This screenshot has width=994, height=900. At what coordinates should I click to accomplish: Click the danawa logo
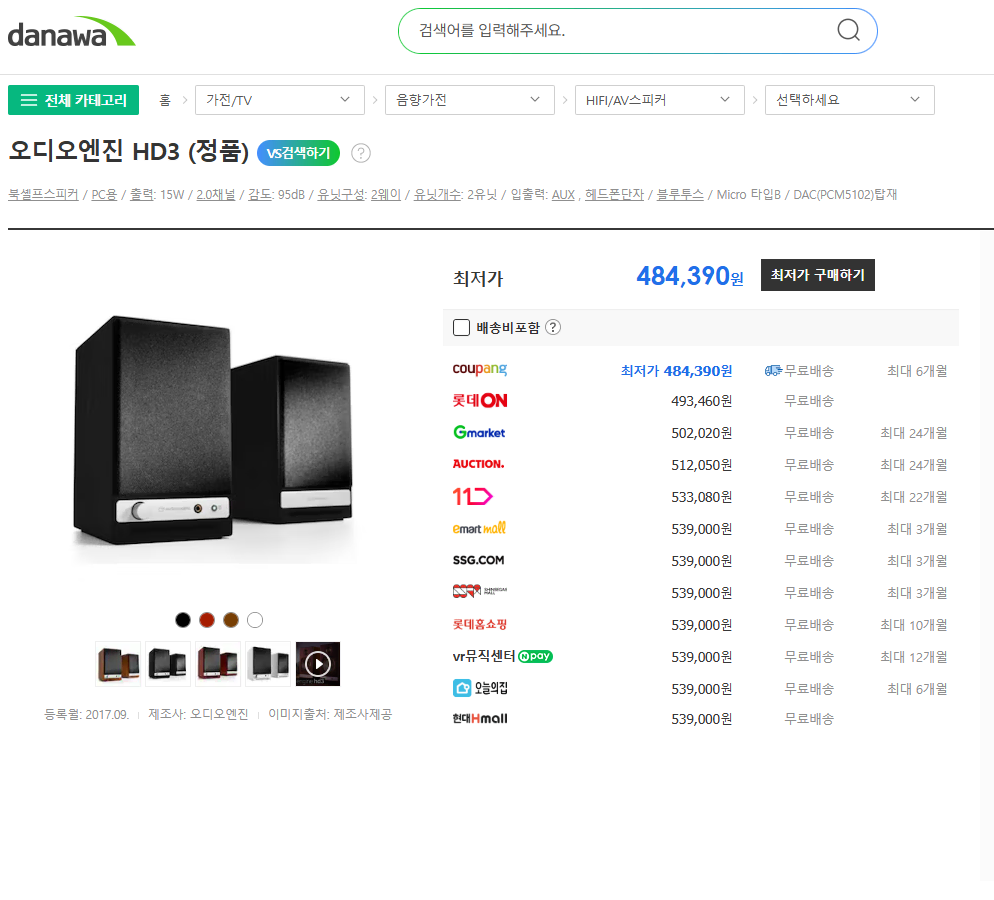[72, 32]
